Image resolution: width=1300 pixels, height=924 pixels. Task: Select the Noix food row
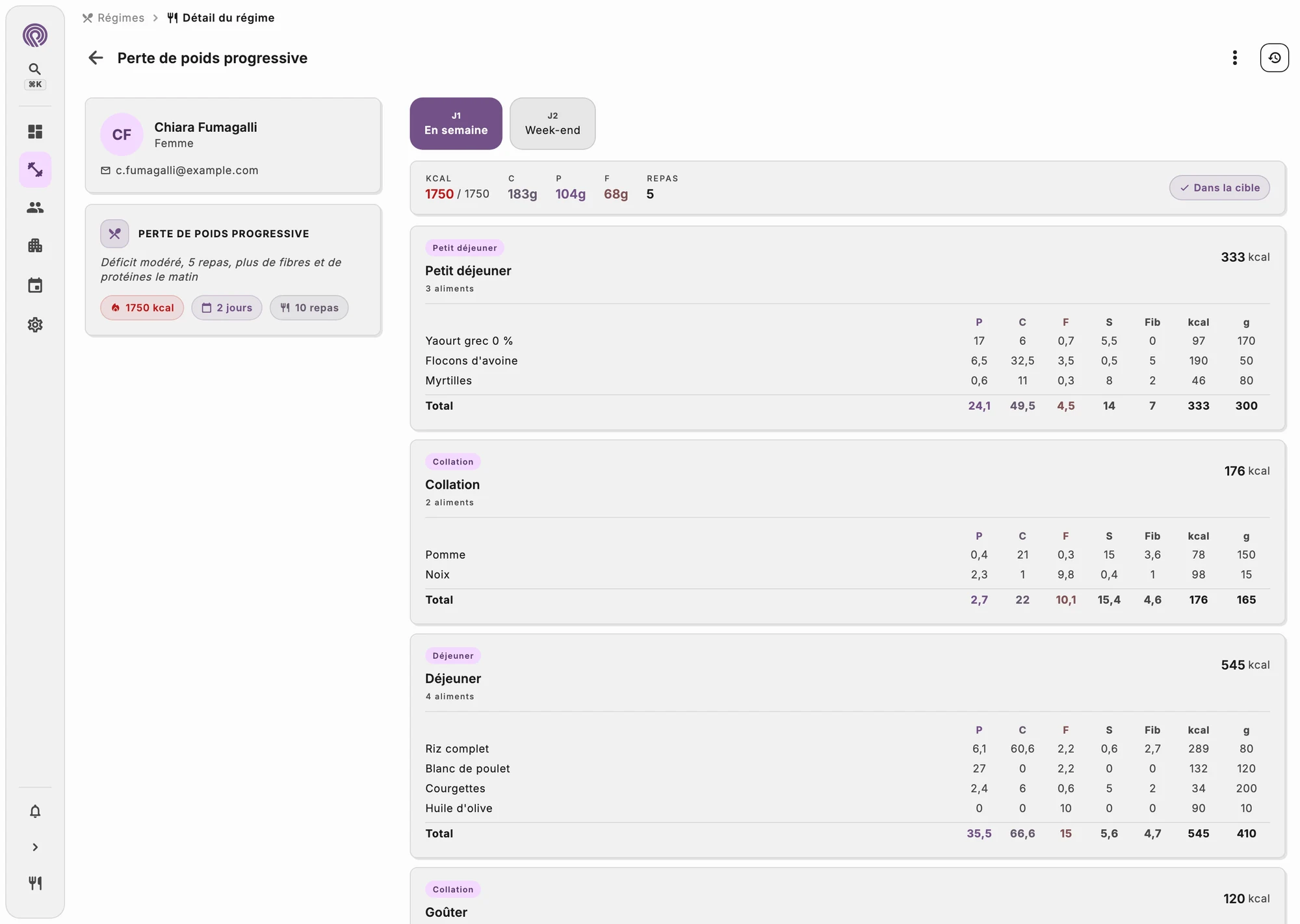coord(848,574)
